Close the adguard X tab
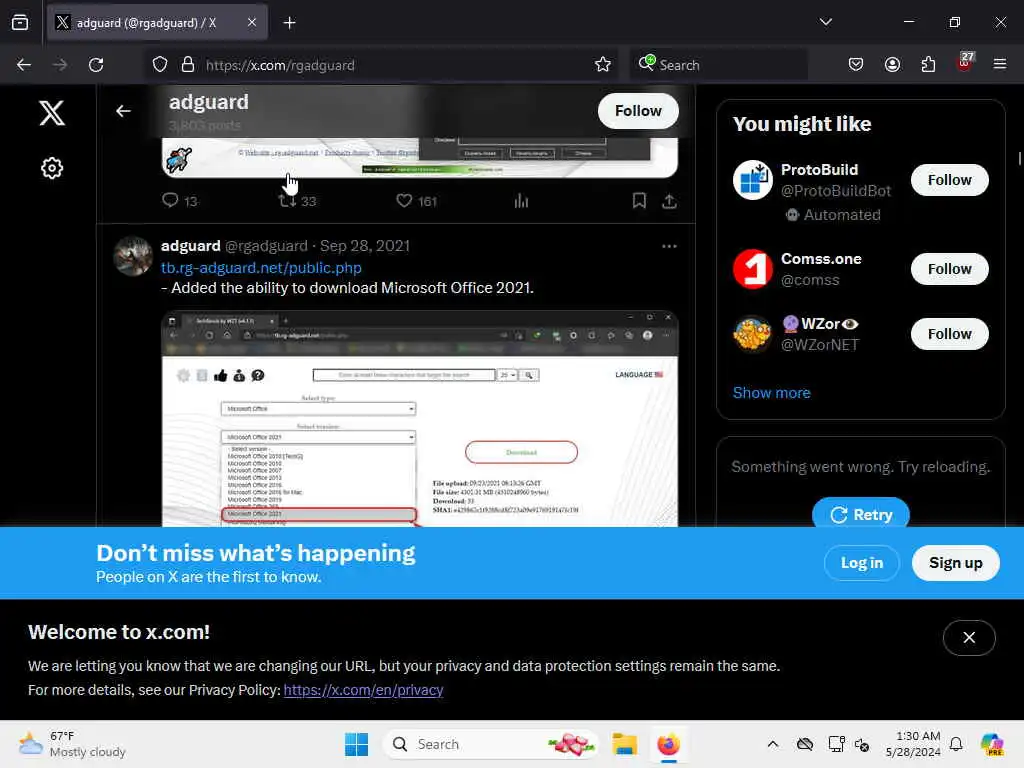This screenshot has width=1024, height=768. 252,22
